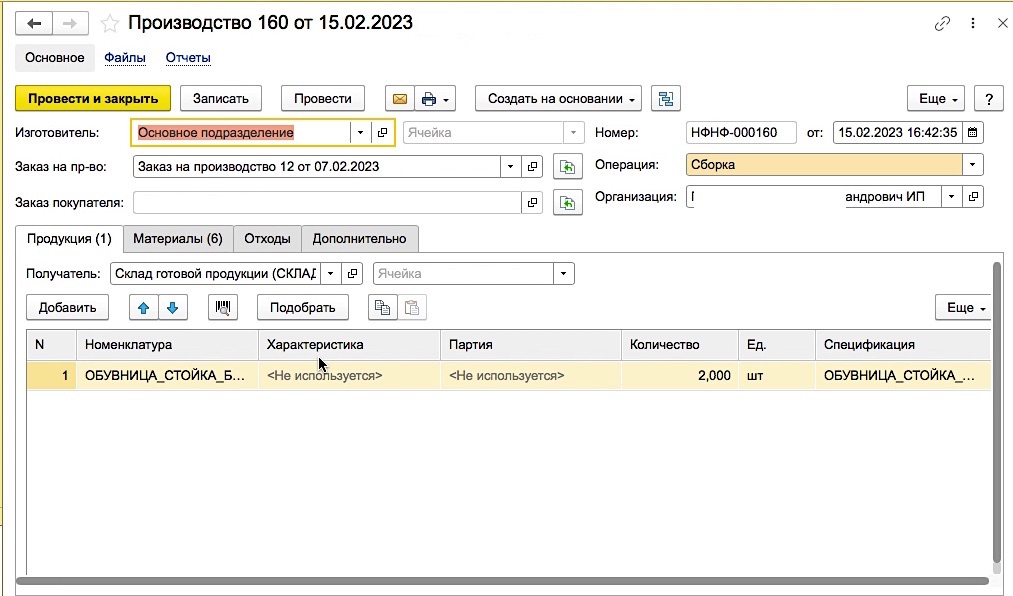This screenshot has width=1013, height=596.
Task: Switch to the Материалы (6) tab
Action: coord(178,239)
